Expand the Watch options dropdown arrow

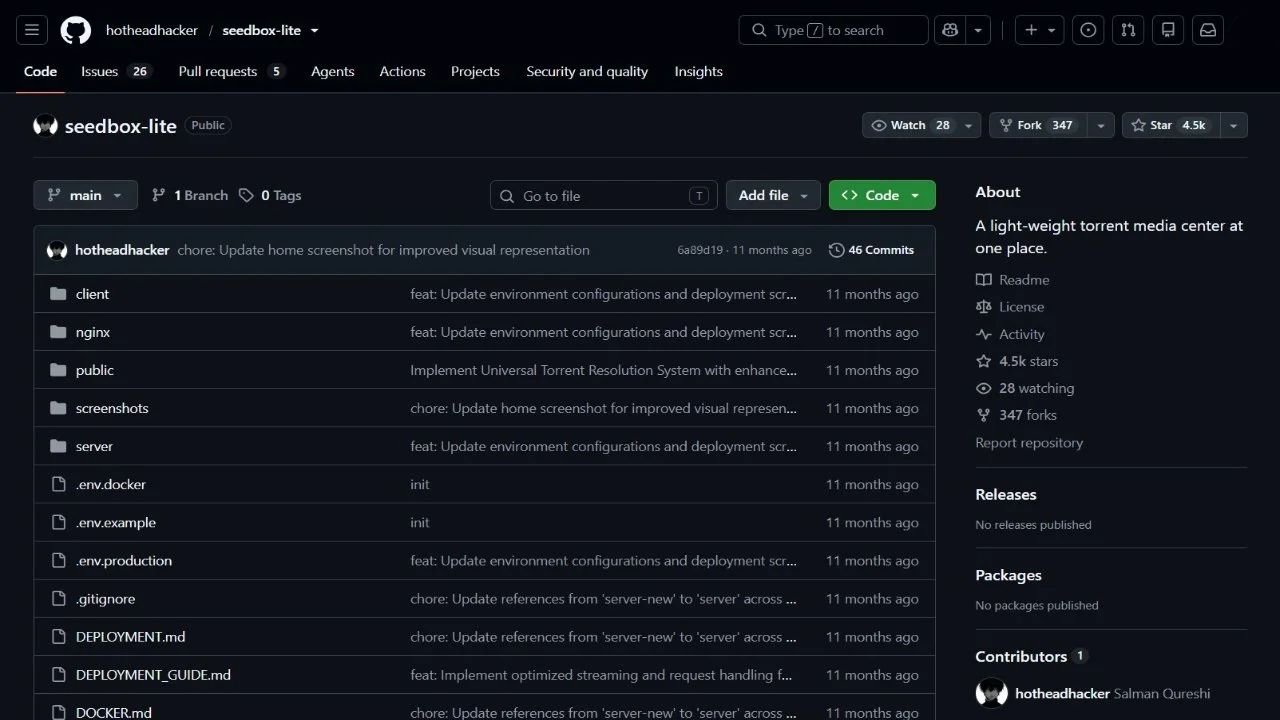coord(968,125)
